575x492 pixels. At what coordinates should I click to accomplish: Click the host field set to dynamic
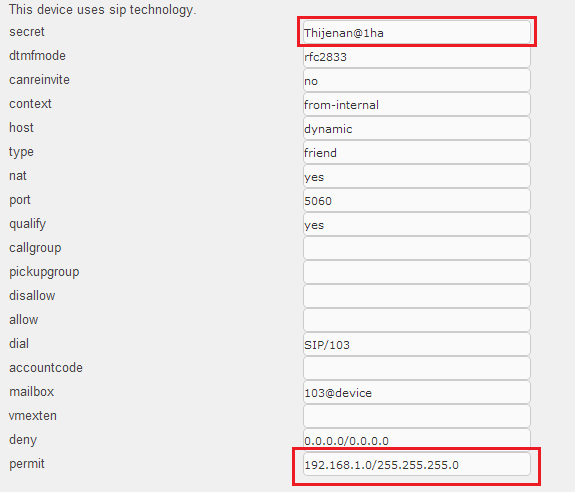[417, 129]
